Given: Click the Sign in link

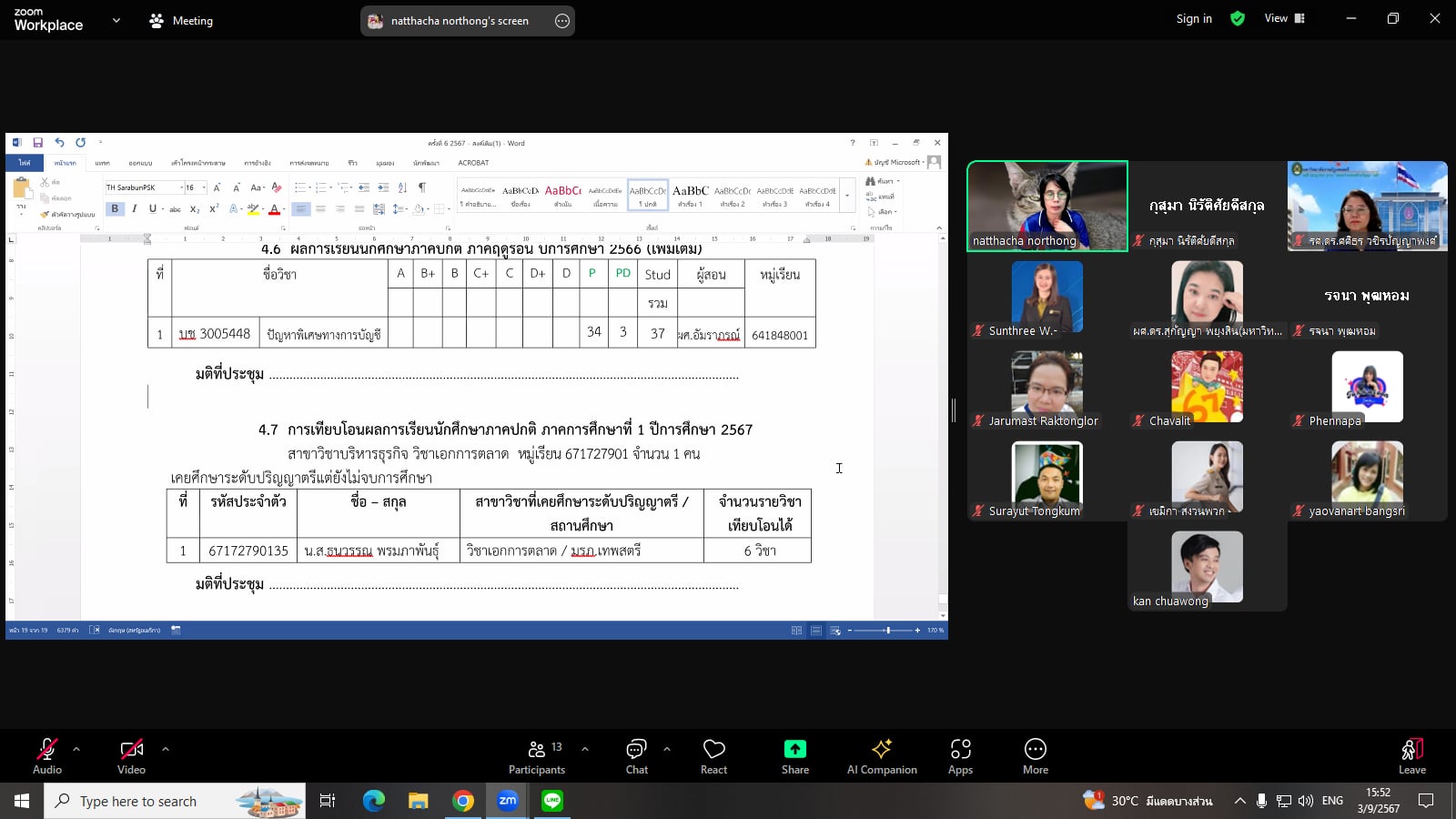Looking at the screenshot, I should point(1194,18).
